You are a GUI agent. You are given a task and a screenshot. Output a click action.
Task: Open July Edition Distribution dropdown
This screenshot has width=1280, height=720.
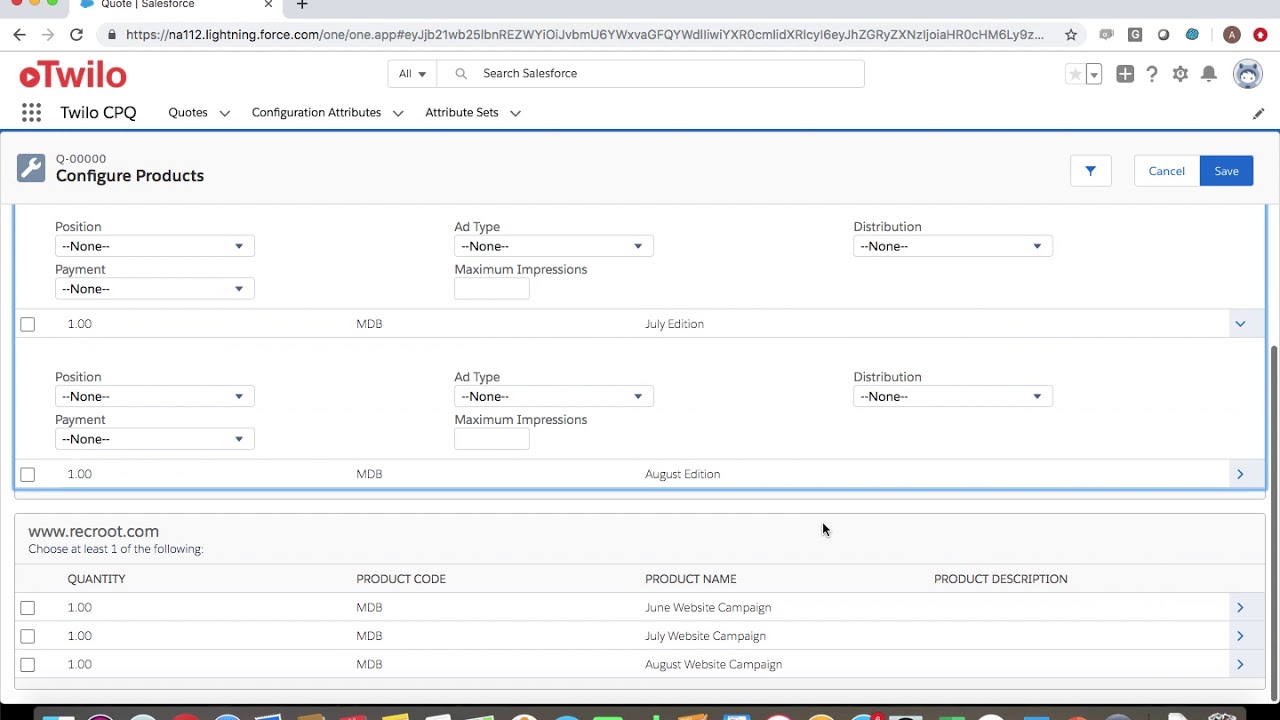[x=953, y=397]
